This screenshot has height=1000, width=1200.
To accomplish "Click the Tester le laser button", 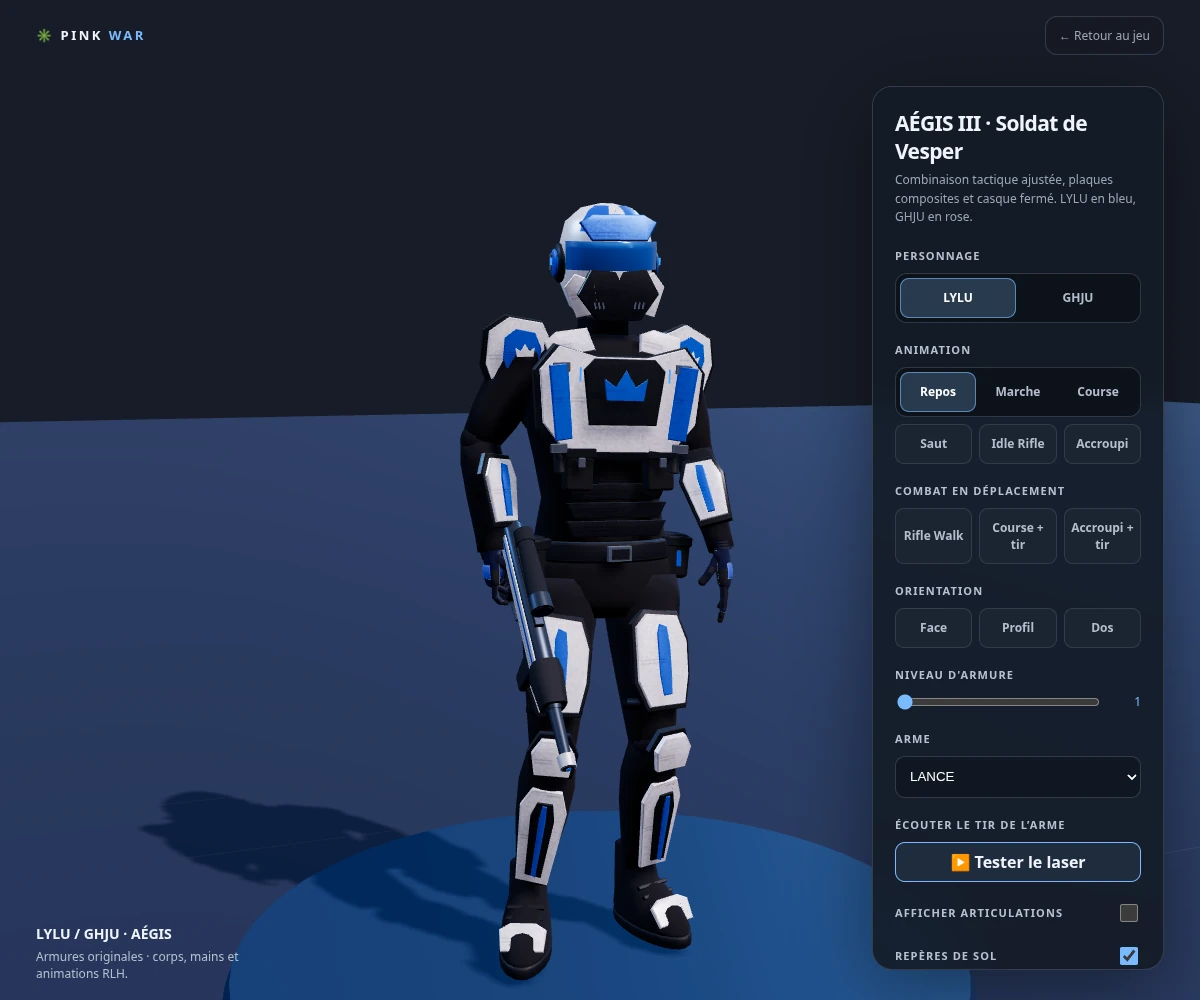I will click(x=1018, y=862).
